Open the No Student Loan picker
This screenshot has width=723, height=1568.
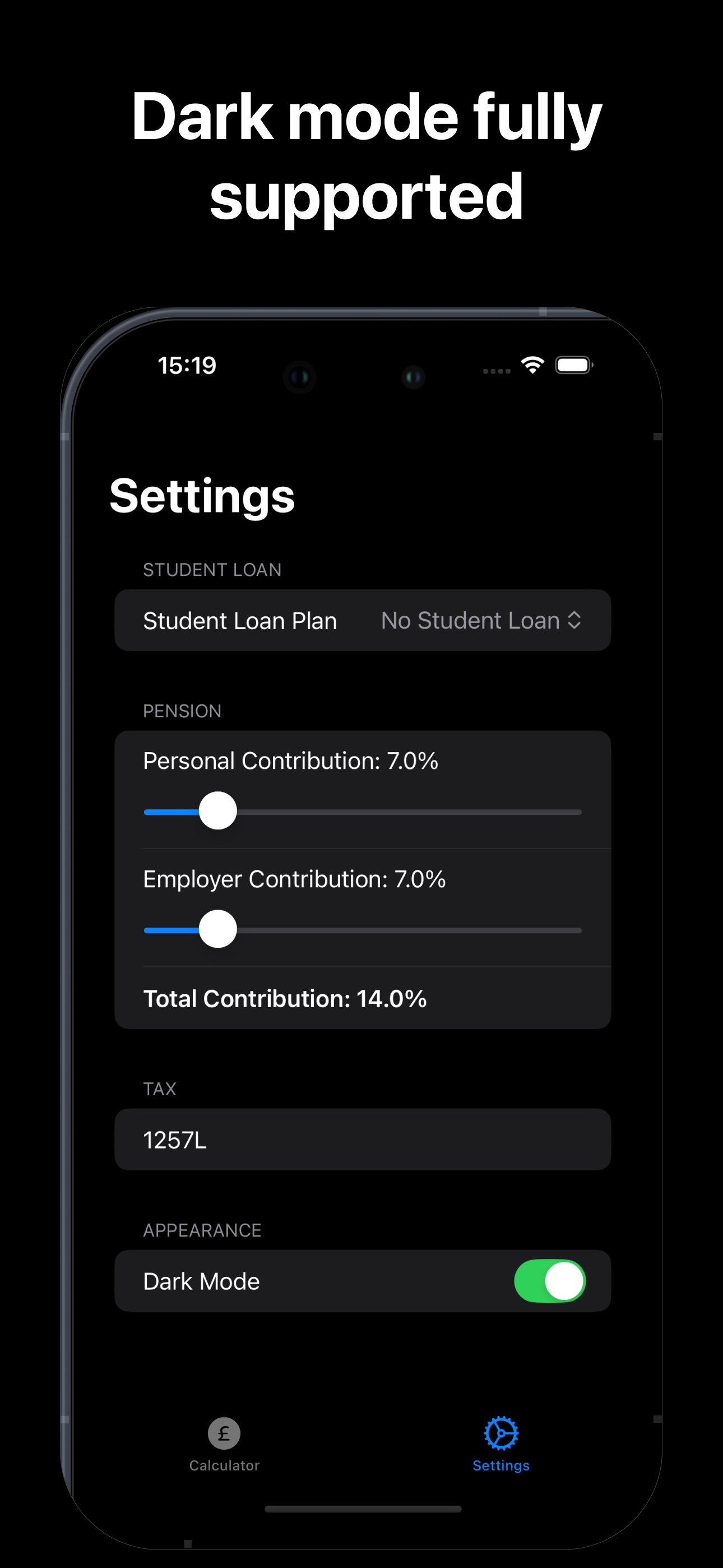pos(481,620)
